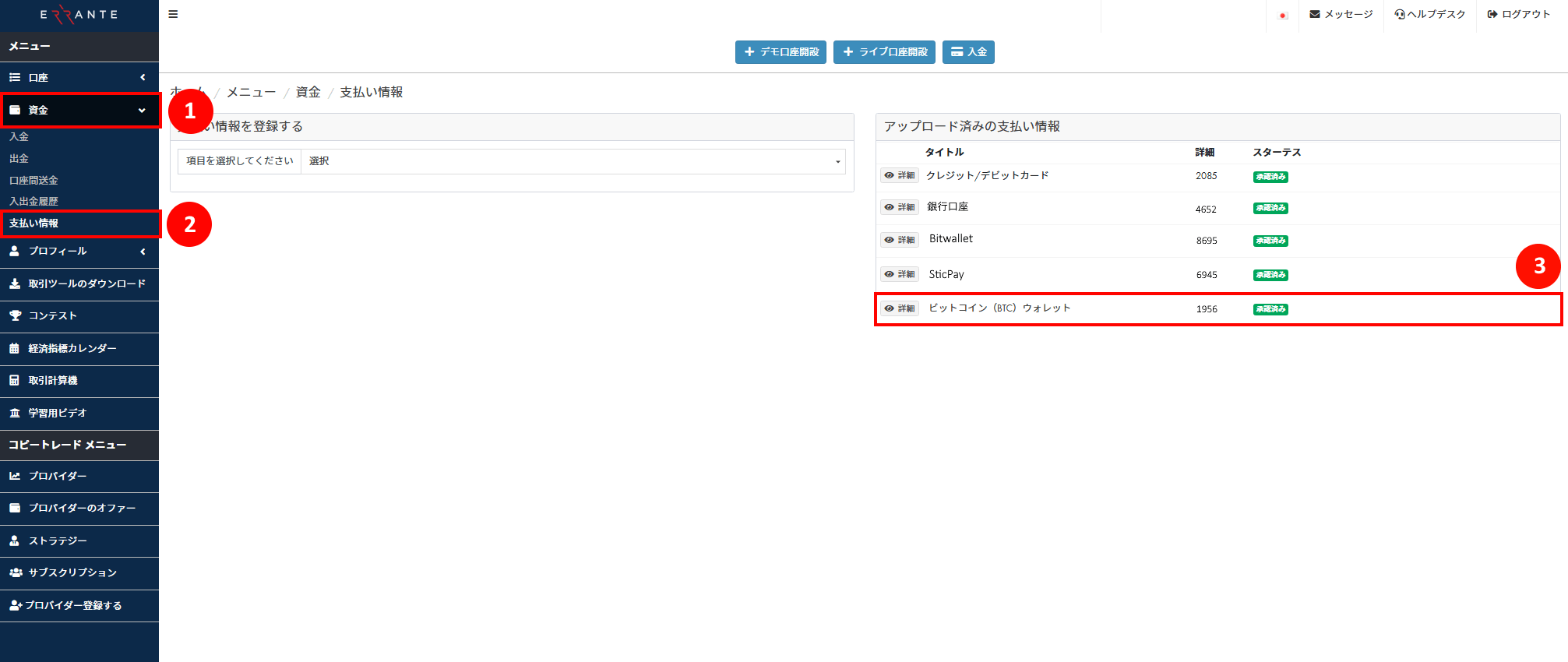Click the envelope icon next to メッセージ
The width and height of the screenshot is (1568, 662).
(x=1315, y=14)
